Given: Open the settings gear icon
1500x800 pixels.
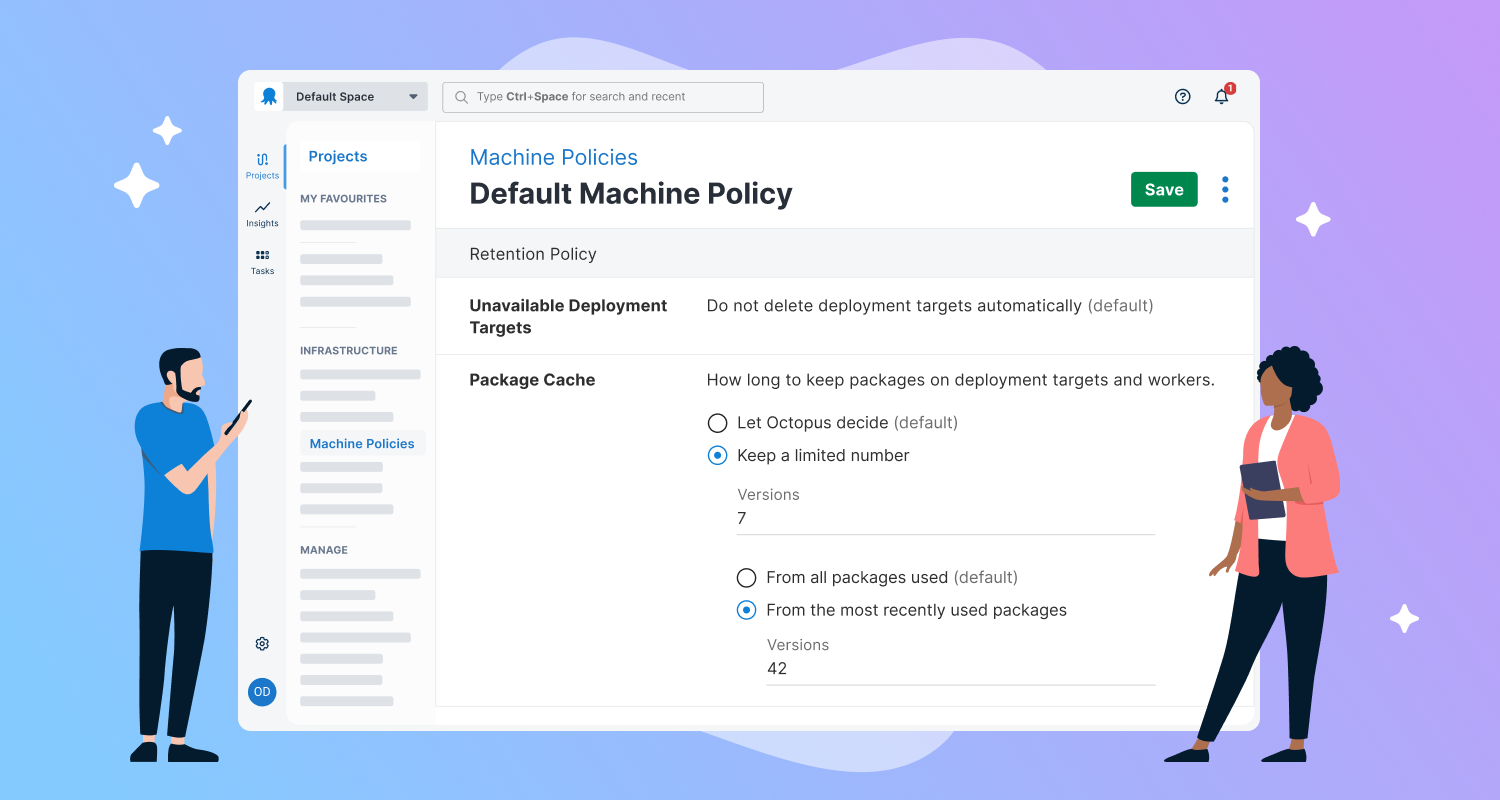Looking at the screenshot, I should (x=262, y=644).
